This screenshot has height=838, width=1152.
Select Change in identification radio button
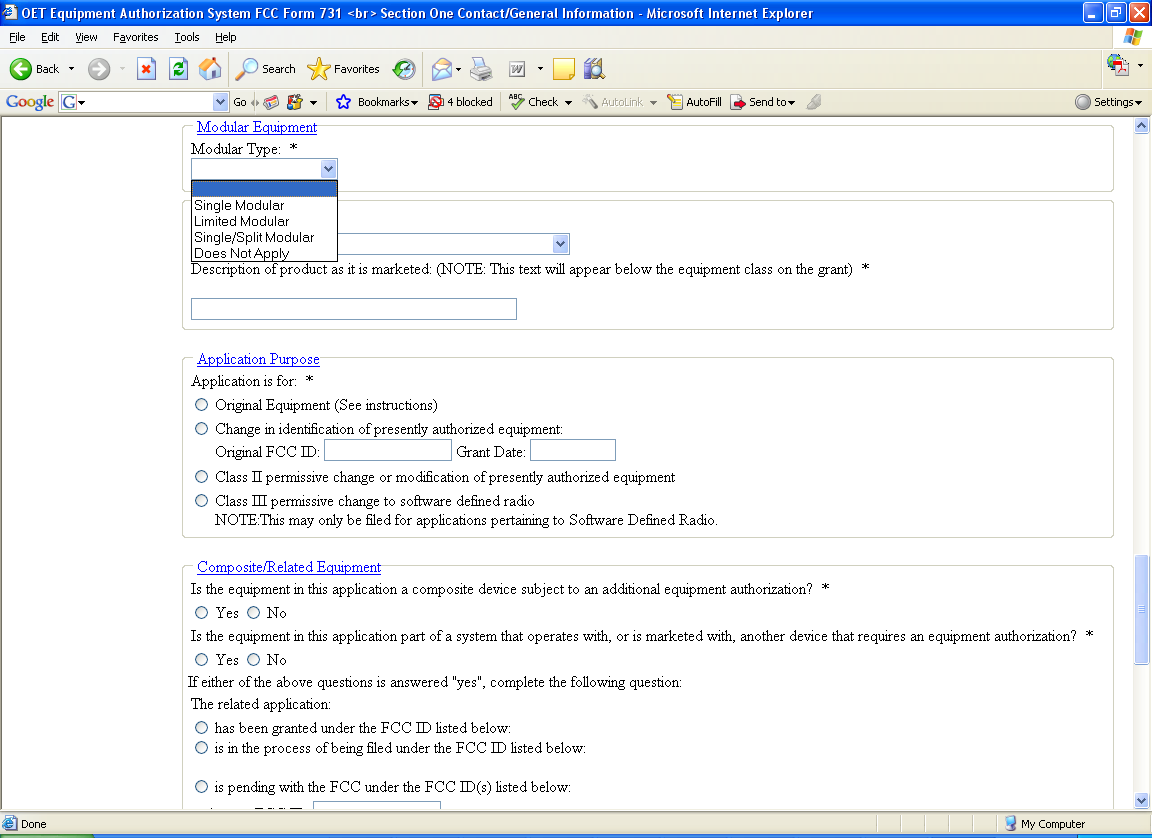click(x=201, y=428)
